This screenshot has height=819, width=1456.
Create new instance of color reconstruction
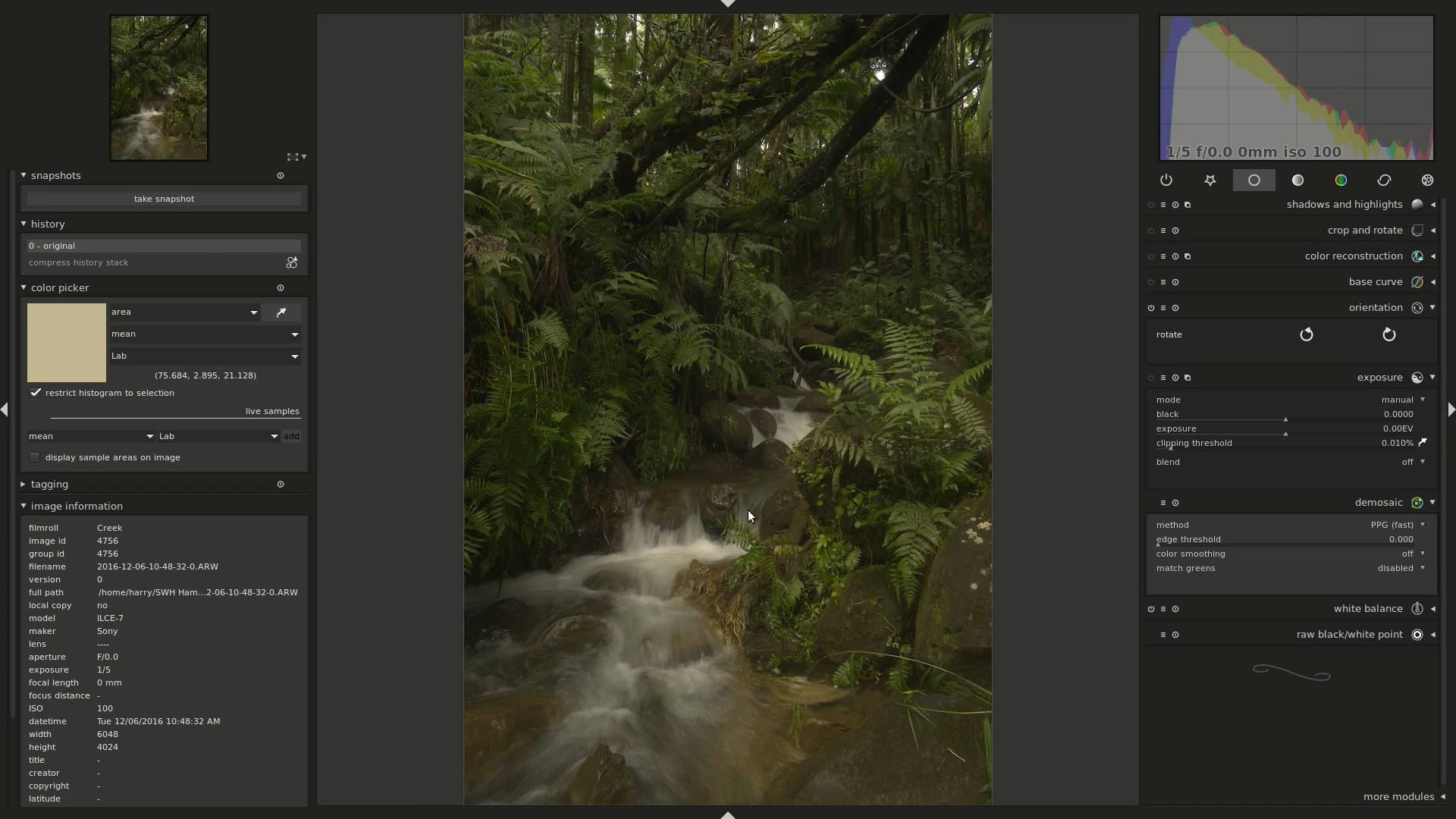(1188, 256)
